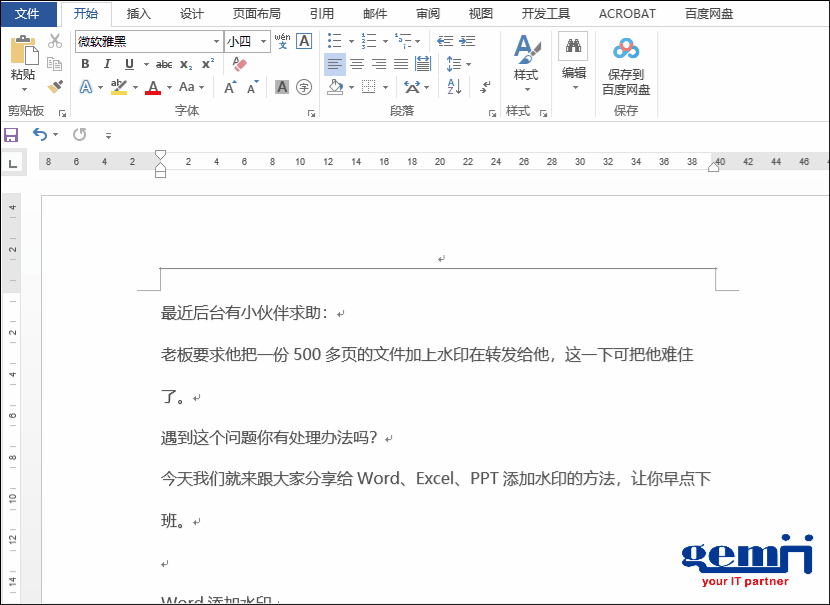
Task: Expand the font color dropdown arrow
Action: pos(167,87)
